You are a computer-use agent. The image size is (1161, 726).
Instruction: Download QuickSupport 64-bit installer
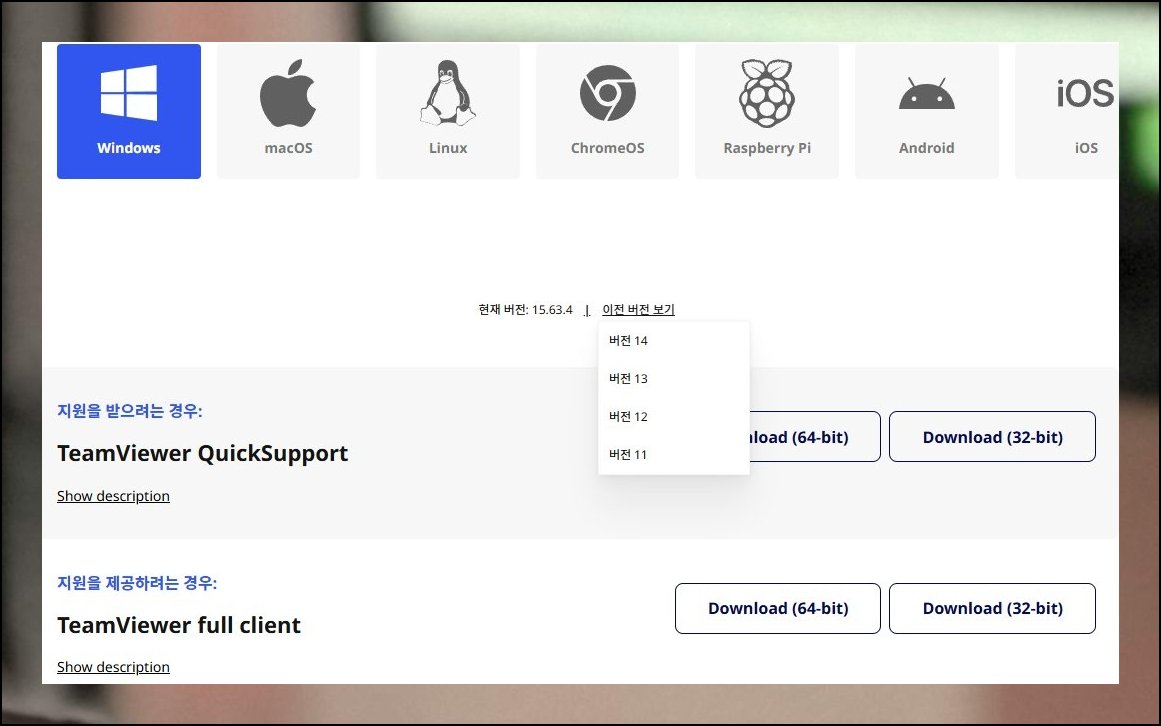[814, 437]
